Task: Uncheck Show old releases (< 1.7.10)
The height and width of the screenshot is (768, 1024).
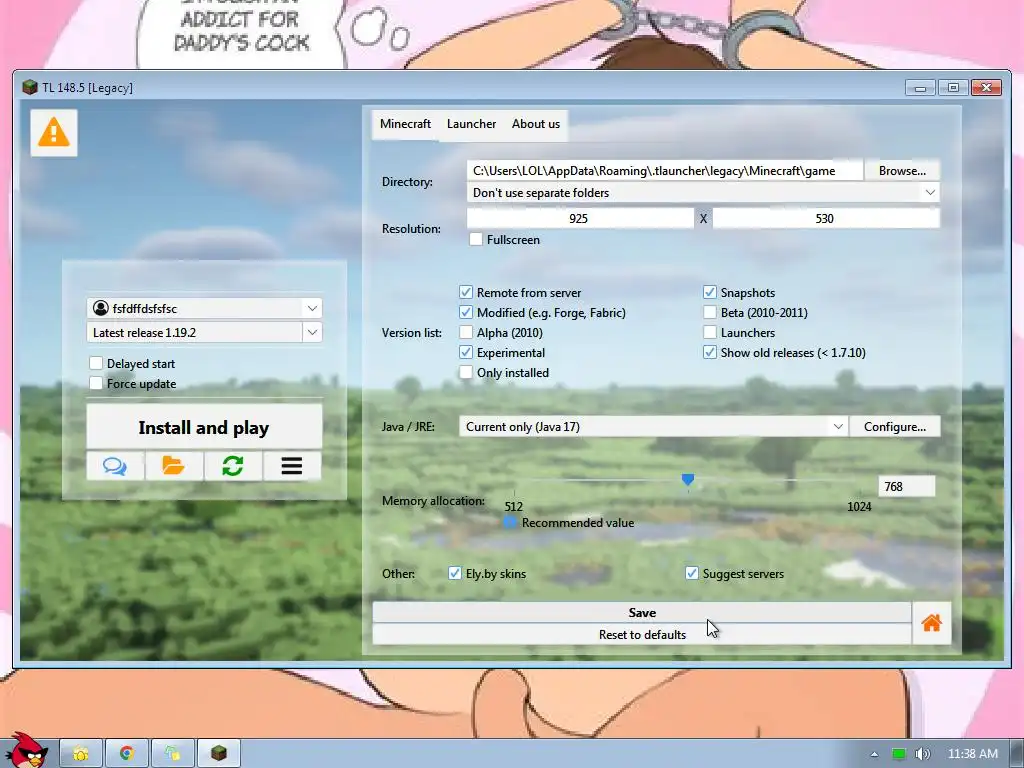Action: [x=710, y=353]
